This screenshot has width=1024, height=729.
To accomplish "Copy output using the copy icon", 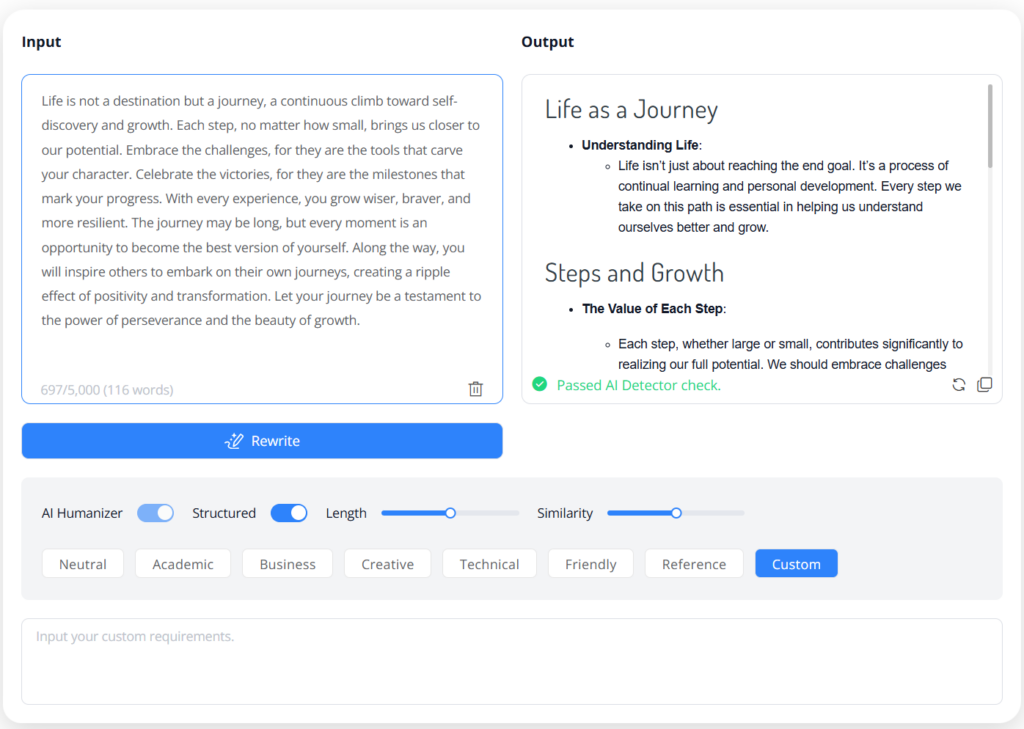I will (984, 385).
